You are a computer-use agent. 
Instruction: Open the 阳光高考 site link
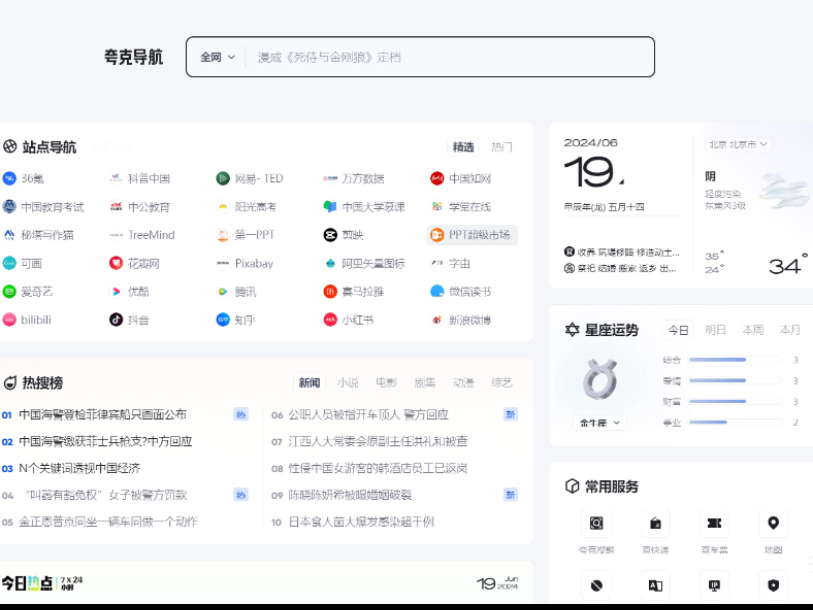coord(256,206)
